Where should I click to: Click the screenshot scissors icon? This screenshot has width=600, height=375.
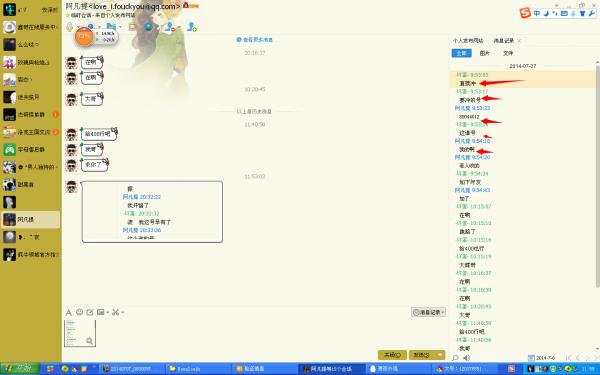click(x=116, y=312)
